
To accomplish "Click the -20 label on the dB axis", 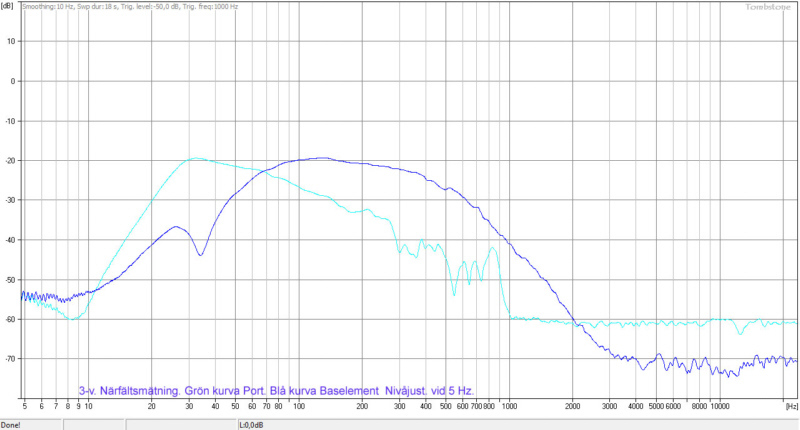I will coord(10,160).
